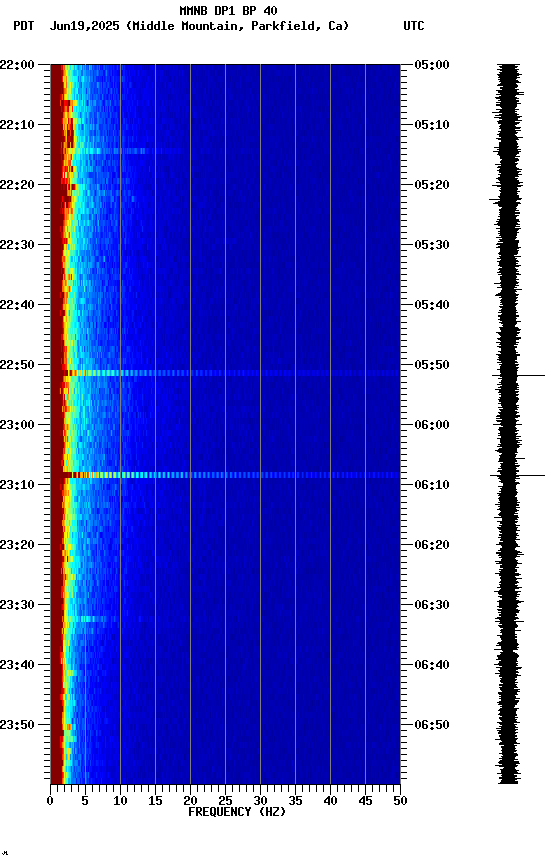Click the 22:00 PDT time label

coord(17,64)
